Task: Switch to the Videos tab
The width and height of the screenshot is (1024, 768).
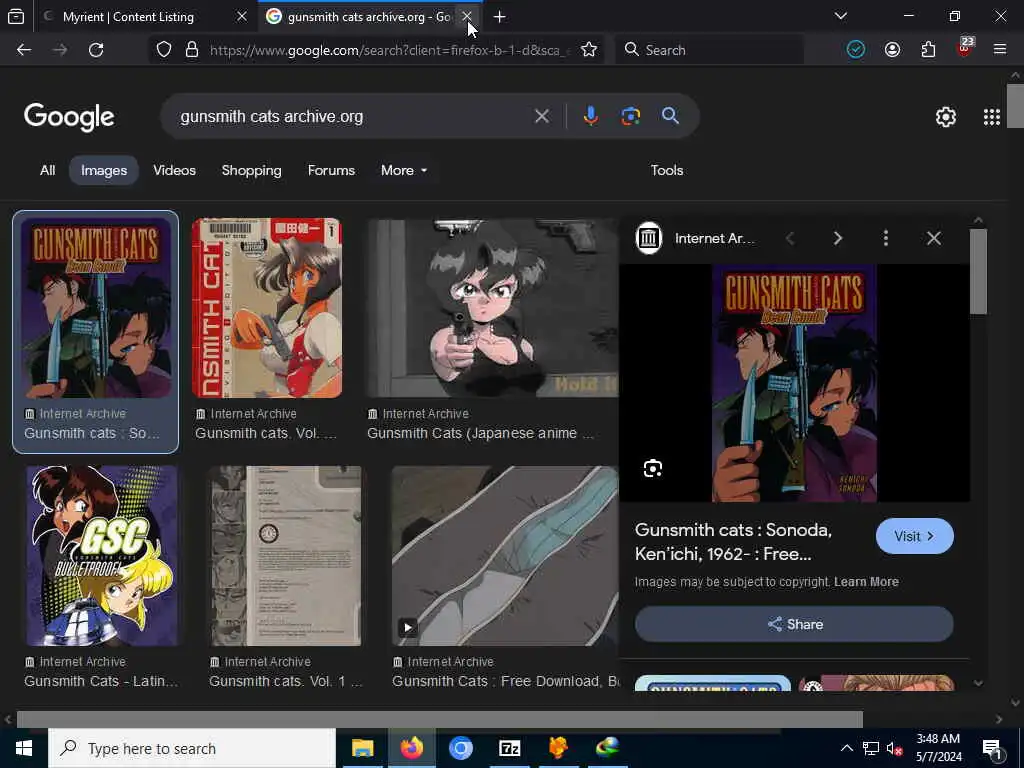Action: 174,170
